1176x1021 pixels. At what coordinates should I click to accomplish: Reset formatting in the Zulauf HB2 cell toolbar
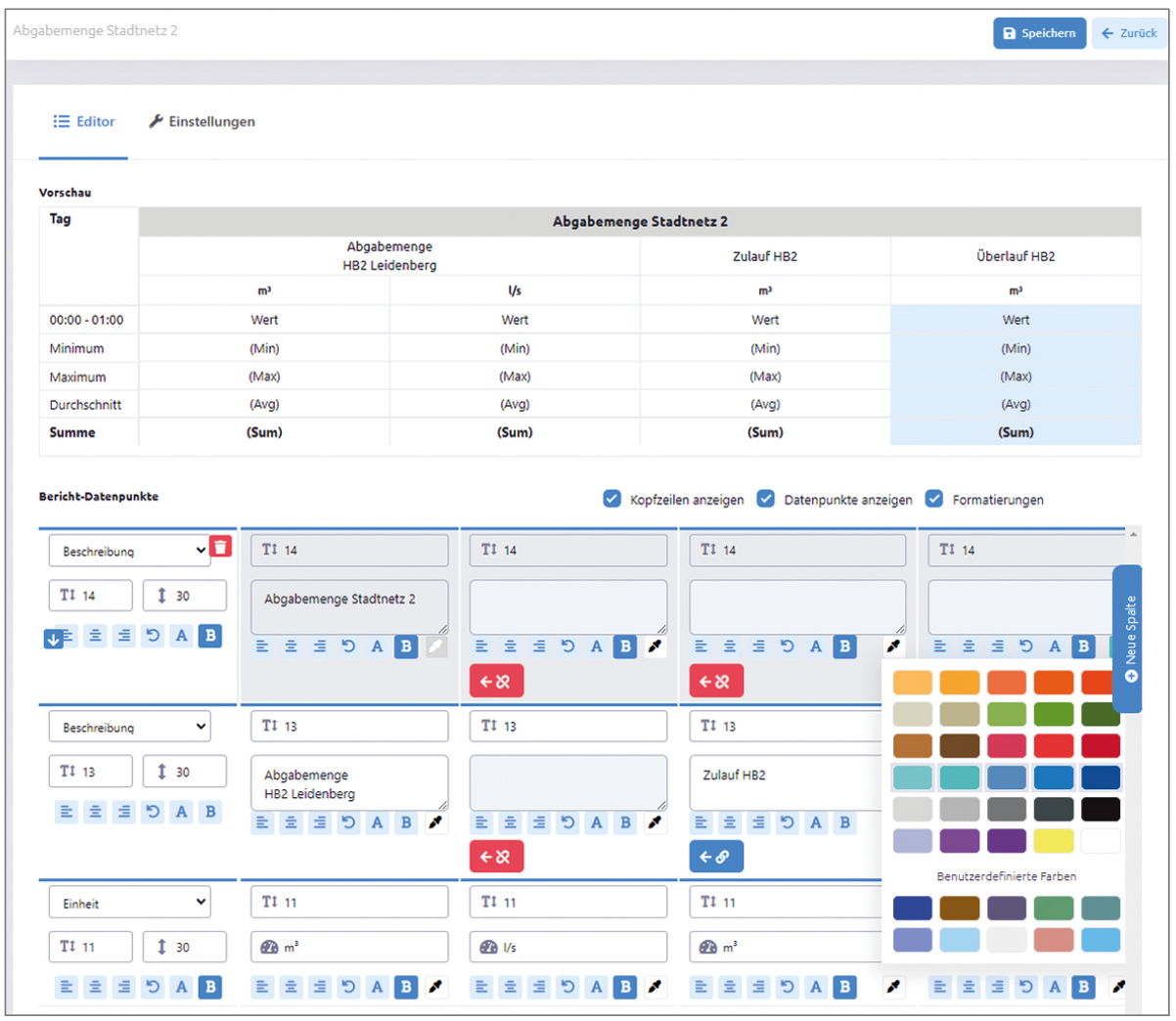tap(788, 822)
